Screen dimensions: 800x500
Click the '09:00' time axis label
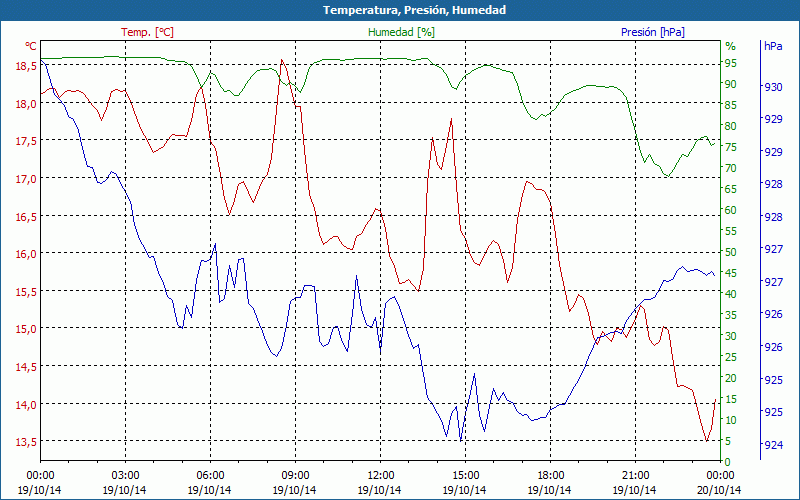point(295,476)
